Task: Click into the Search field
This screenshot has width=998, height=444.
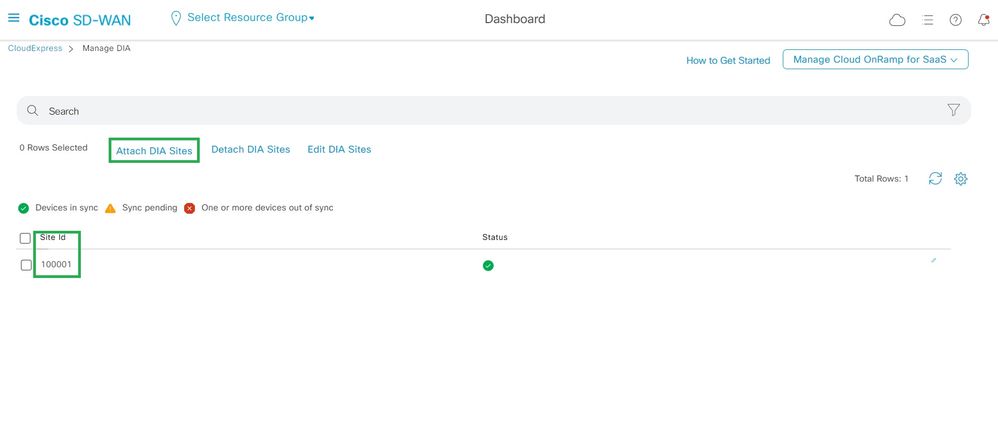Action: tap(480, 111)
